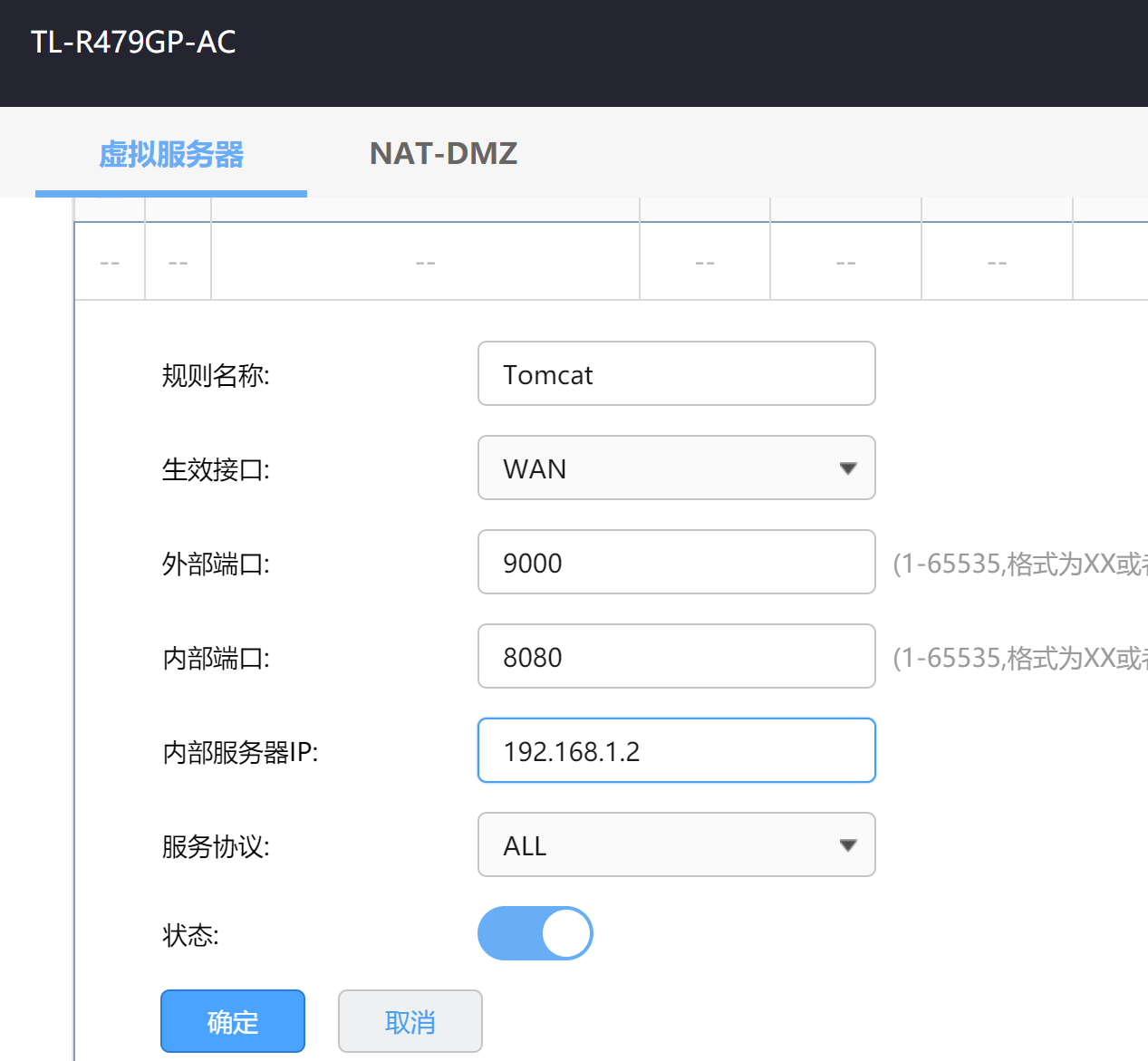The height and width of the screenshot is (1061, 1148).
Task: Toggle the 状态 switch off
Action: point(535,933)
